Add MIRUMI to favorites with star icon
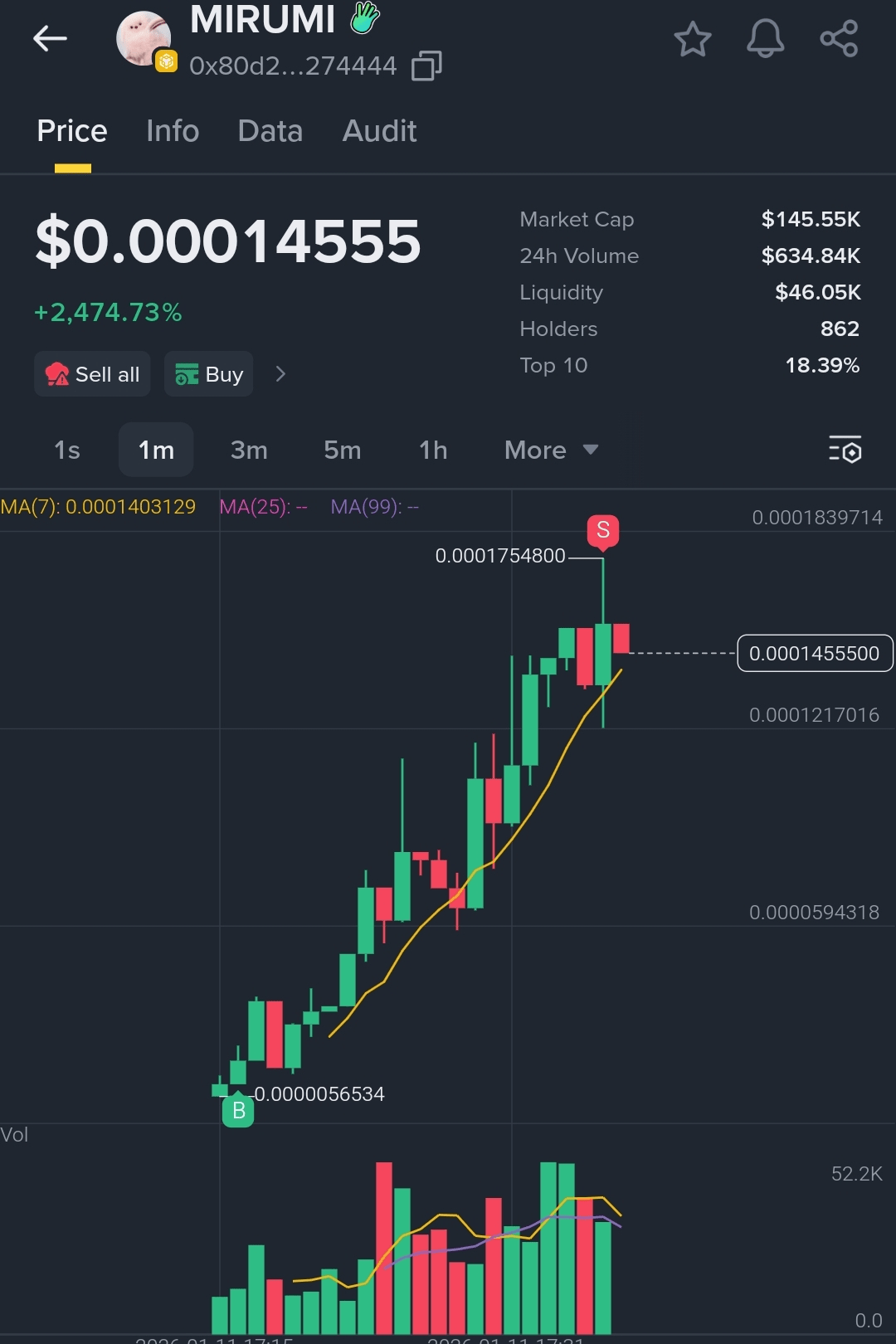Image resolution: width=896 pixels, height=1344 pixels. point(692,39)
